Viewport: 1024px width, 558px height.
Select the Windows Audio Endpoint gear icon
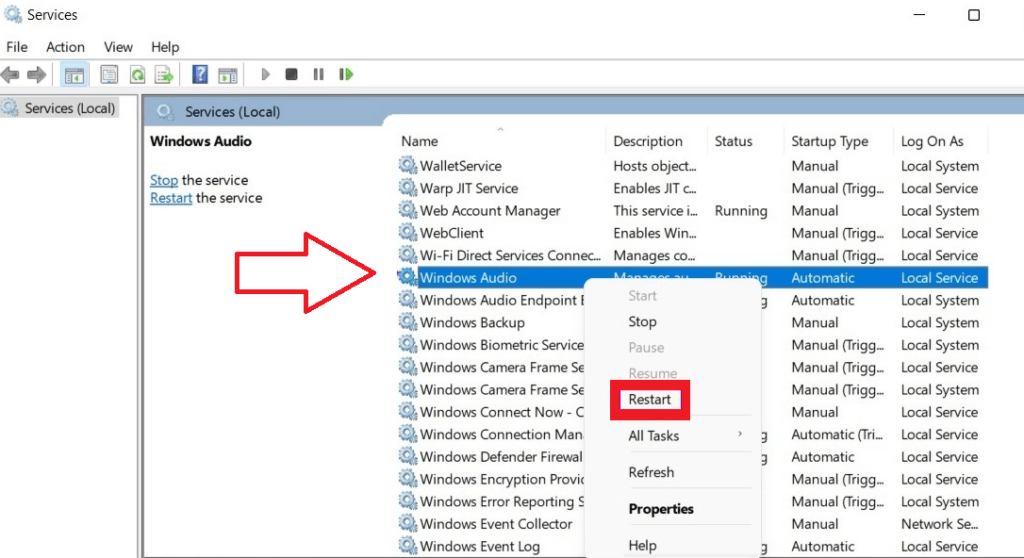point(408,299)
